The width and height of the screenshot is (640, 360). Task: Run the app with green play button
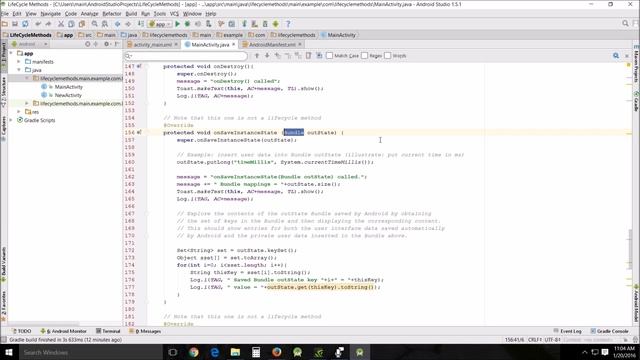click(178, 24)
